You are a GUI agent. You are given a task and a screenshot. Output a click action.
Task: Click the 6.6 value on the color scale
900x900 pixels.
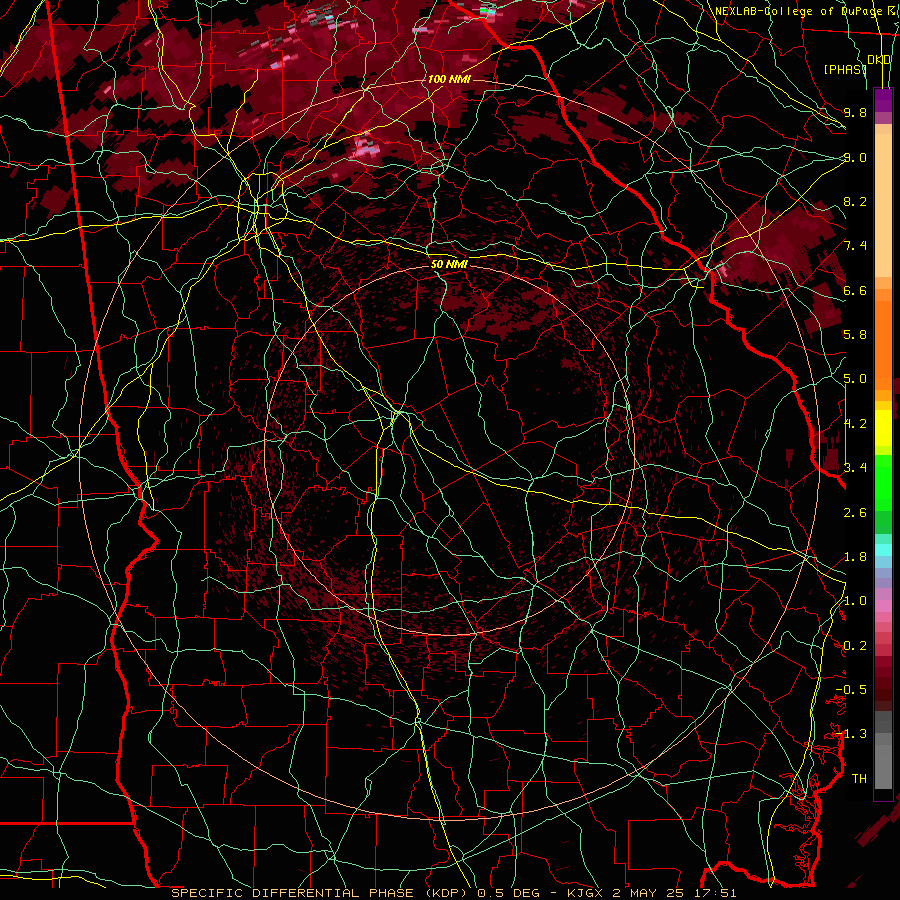[855, 290]
